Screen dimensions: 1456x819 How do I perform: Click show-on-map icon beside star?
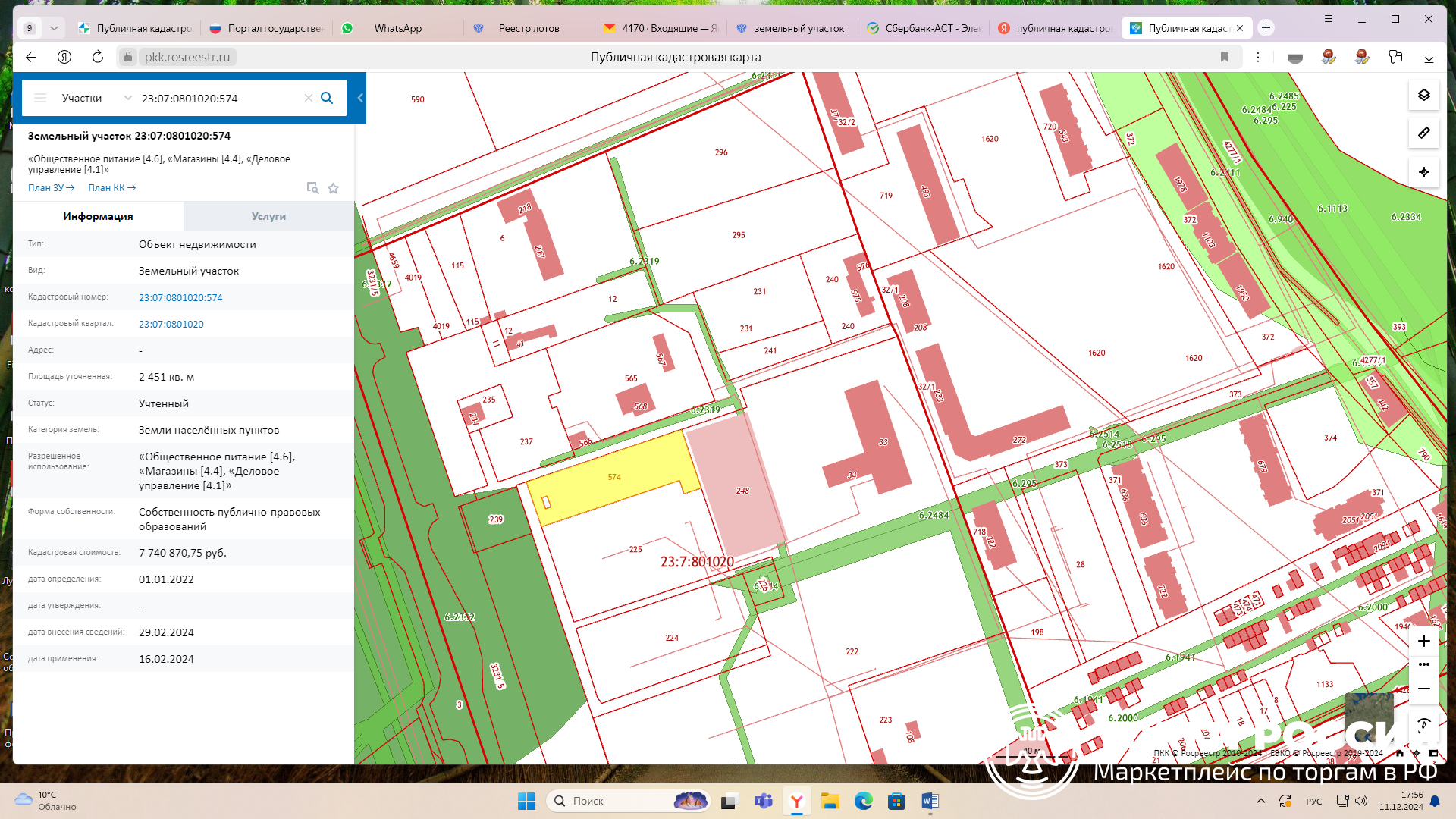tap(312, 188)
